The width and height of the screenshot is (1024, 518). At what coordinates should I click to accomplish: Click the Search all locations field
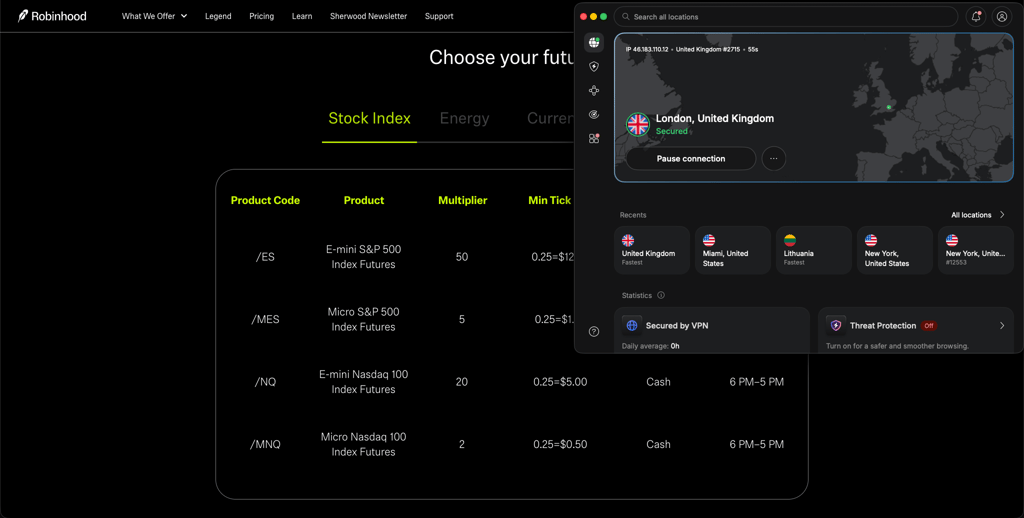point(786,17)
